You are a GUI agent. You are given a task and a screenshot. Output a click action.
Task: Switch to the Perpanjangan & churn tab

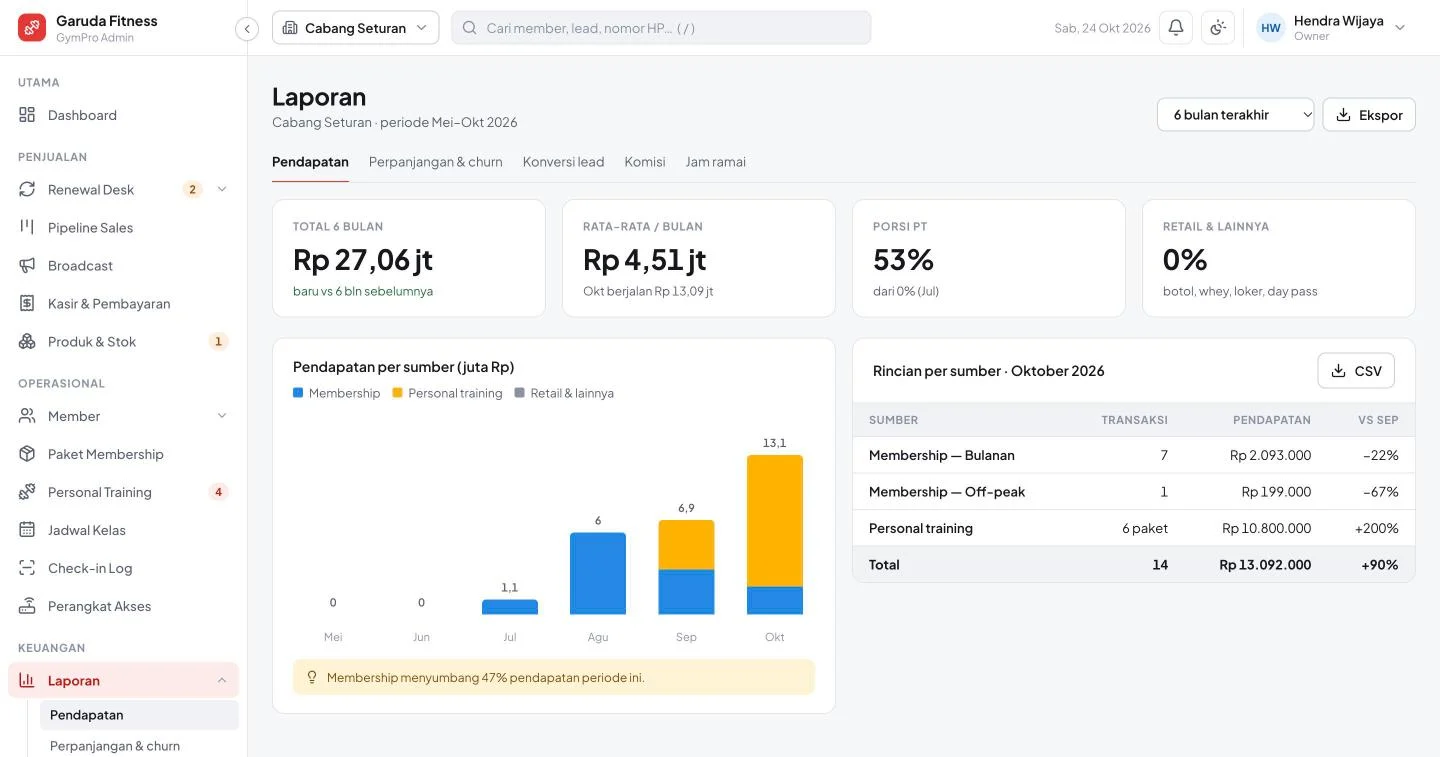click(x=436, y=162)
